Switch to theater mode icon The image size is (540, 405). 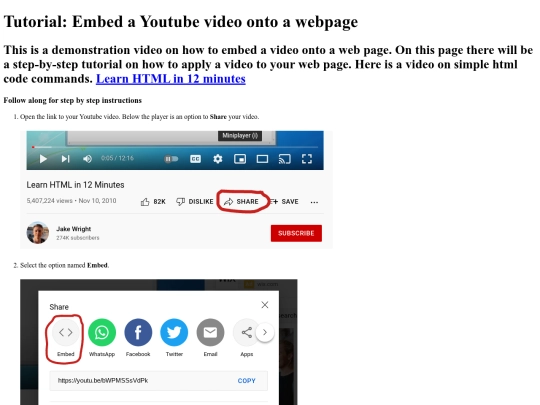pyautogui.click(x=262, y=159)
